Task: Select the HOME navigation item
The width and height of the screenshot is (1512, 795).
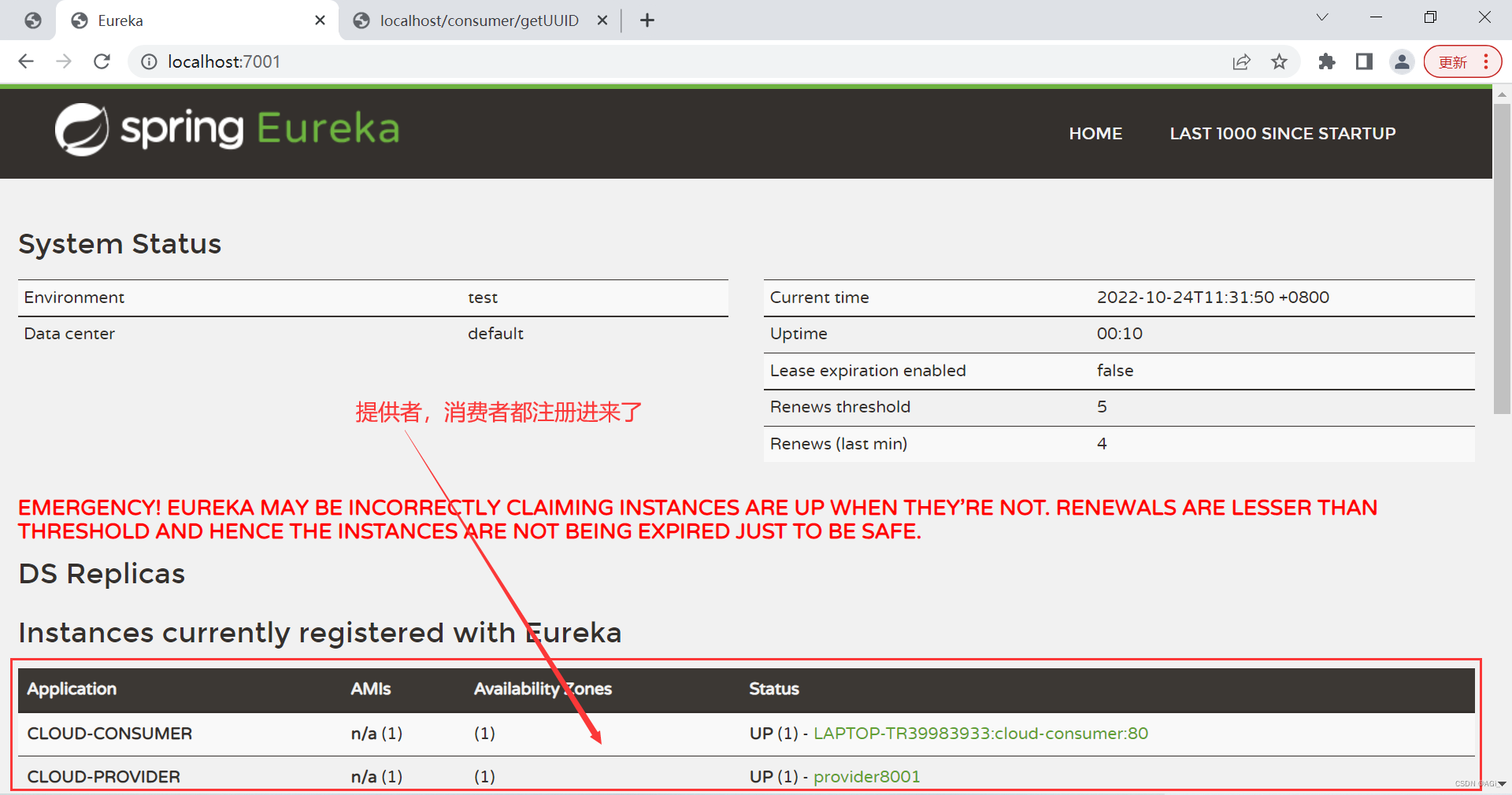Action: click(1095, 133)
